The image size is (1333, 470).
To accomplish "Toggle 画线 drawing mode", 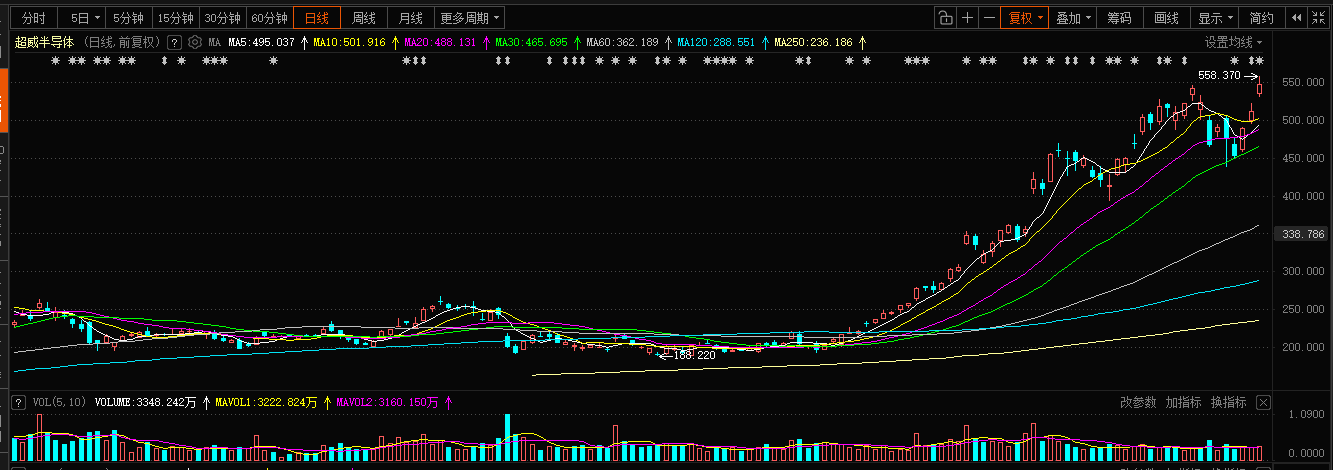I will pyautogui.click(x=1166, y=18).
